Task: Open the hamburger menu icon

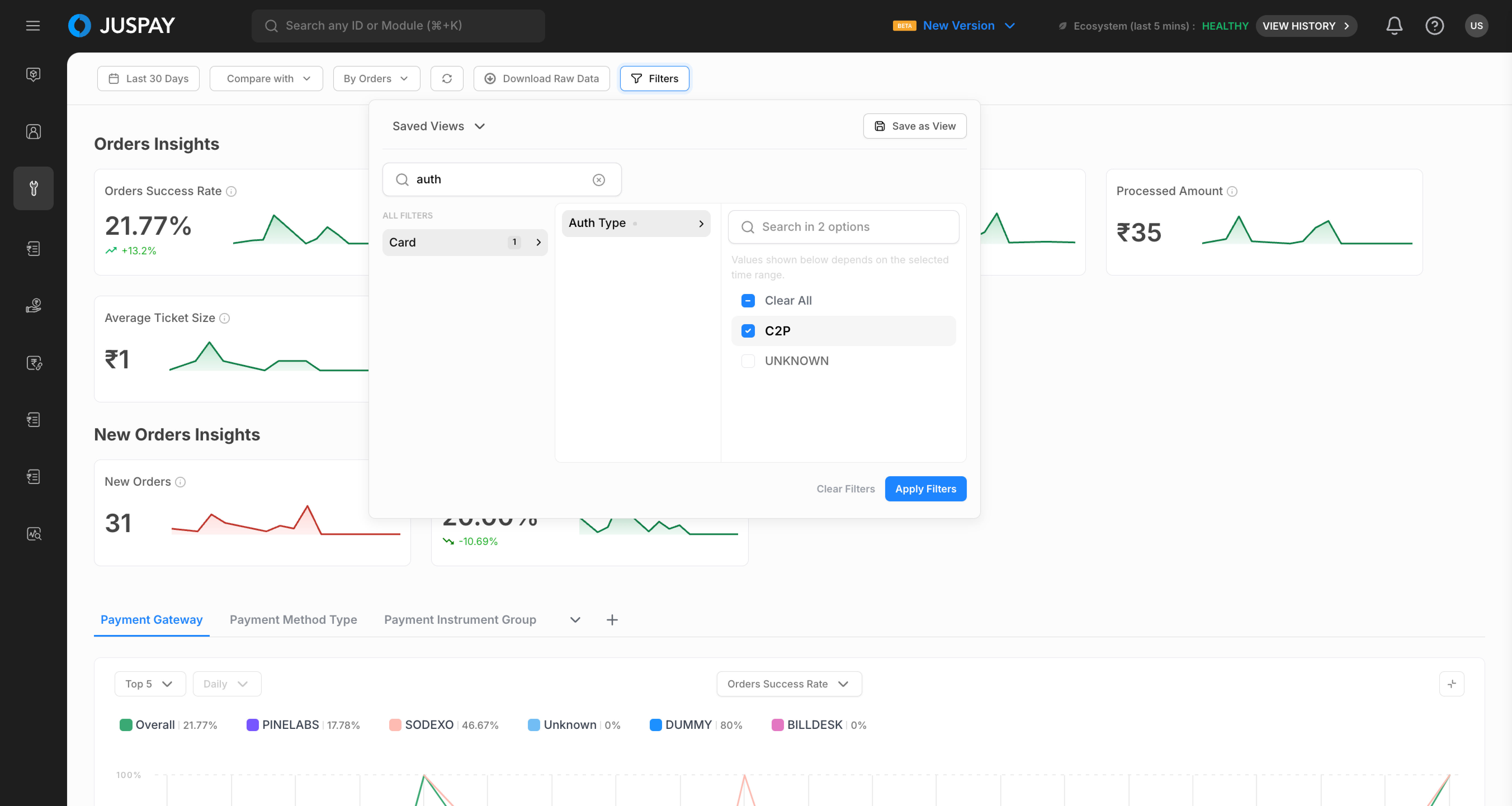Action: click(33, 26)
